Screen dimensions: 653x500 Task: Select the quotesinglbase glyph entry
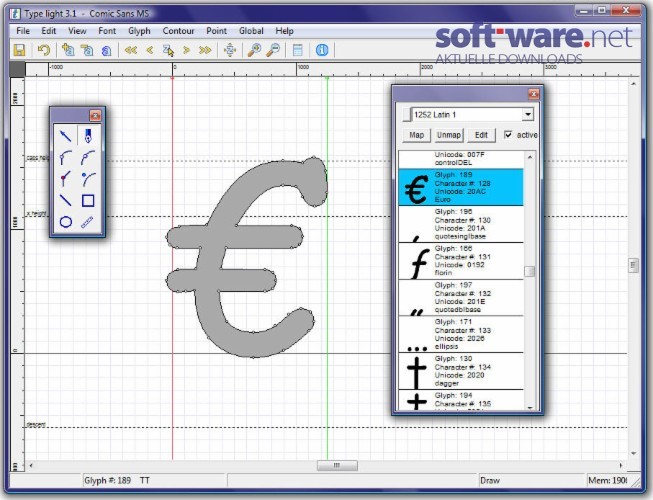[461, 224]
